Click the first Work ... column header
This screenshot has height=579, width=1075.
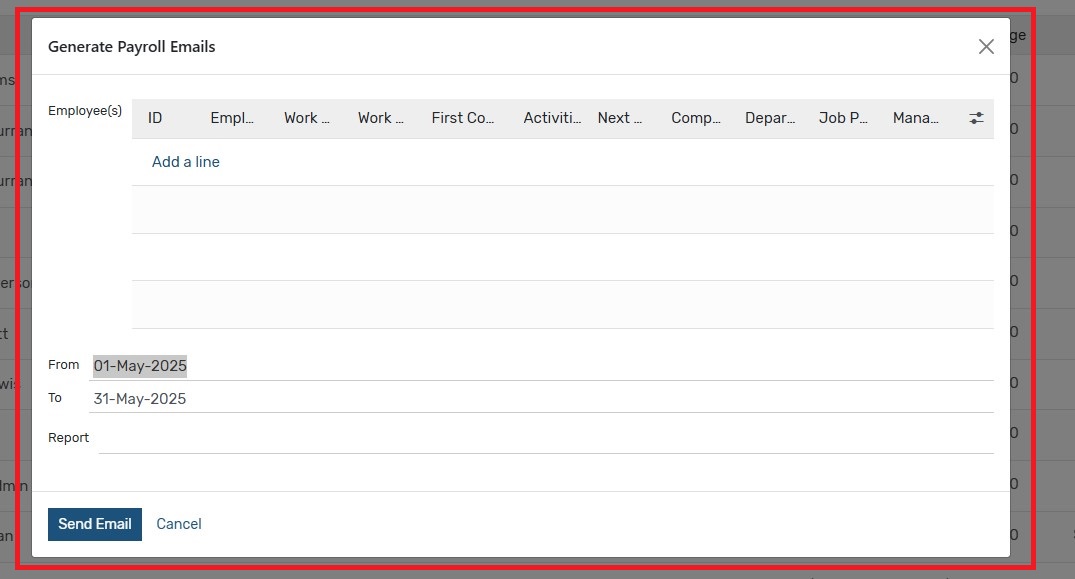point(306,118)
